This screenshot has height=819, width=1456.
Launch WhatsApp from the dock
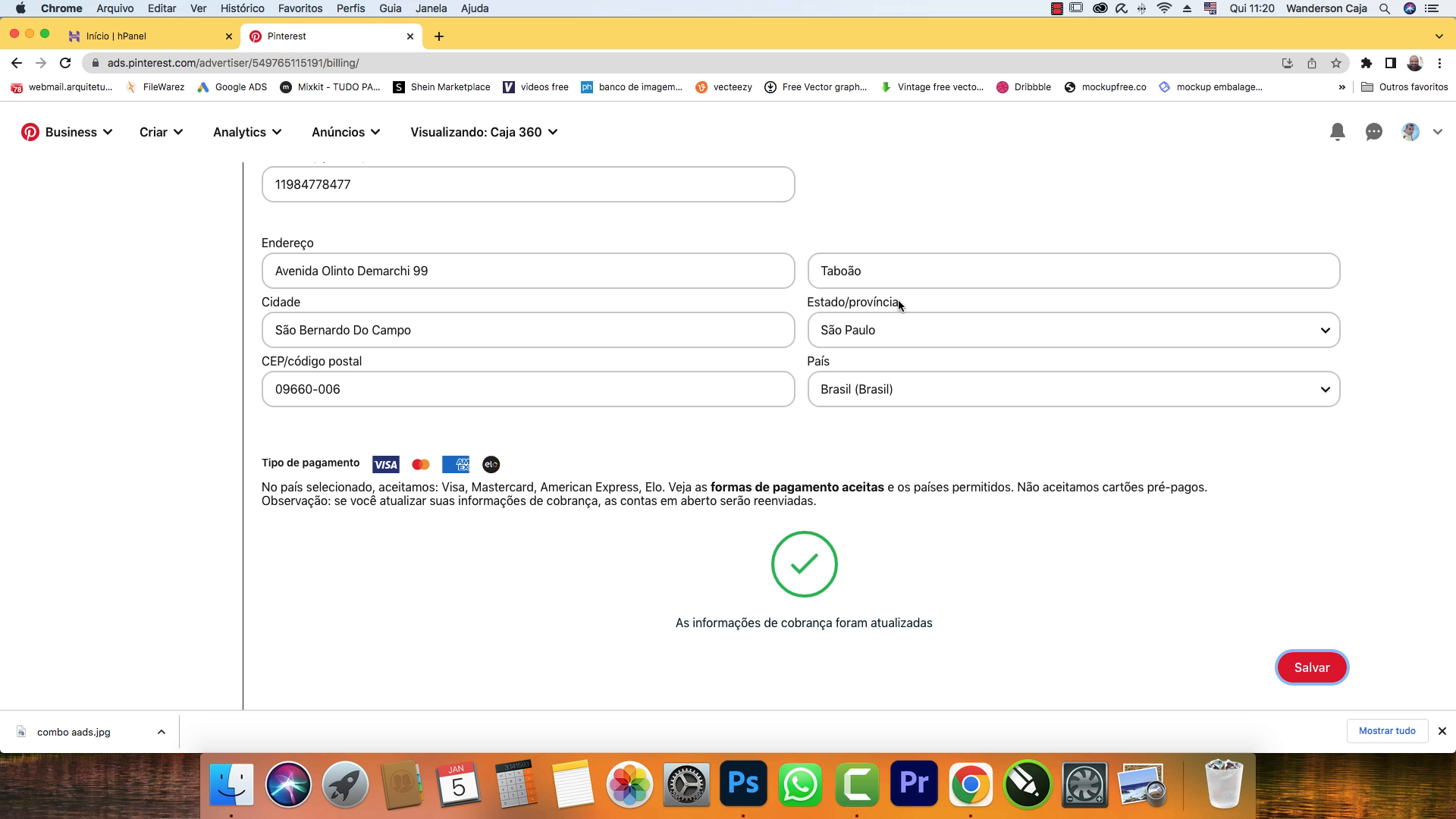pyautogui.click(x=800, y=784)
